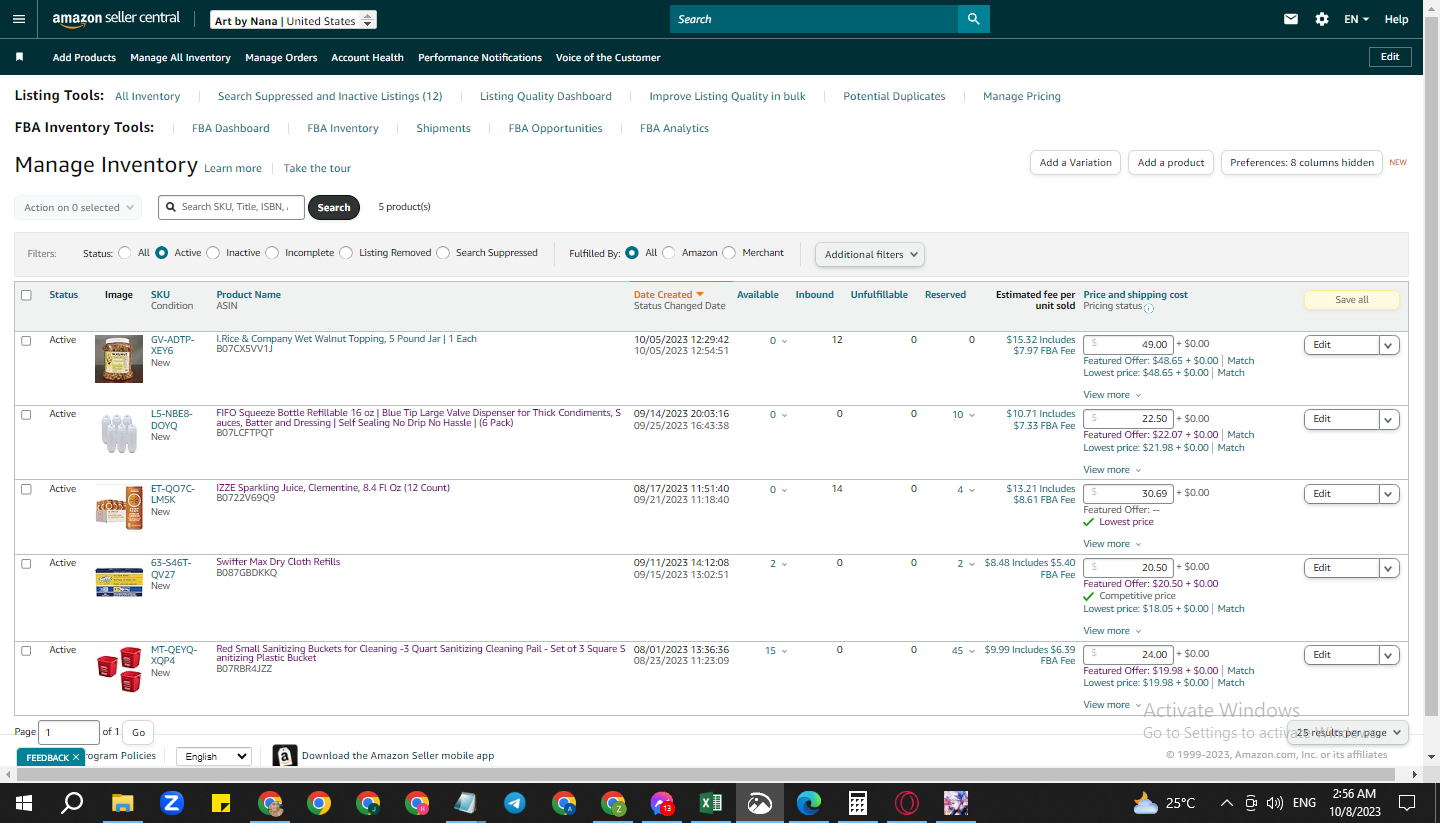Click the 'Save all' button
The width and height of the screenshot is (1440, 823).
[x=1351, y=300]
